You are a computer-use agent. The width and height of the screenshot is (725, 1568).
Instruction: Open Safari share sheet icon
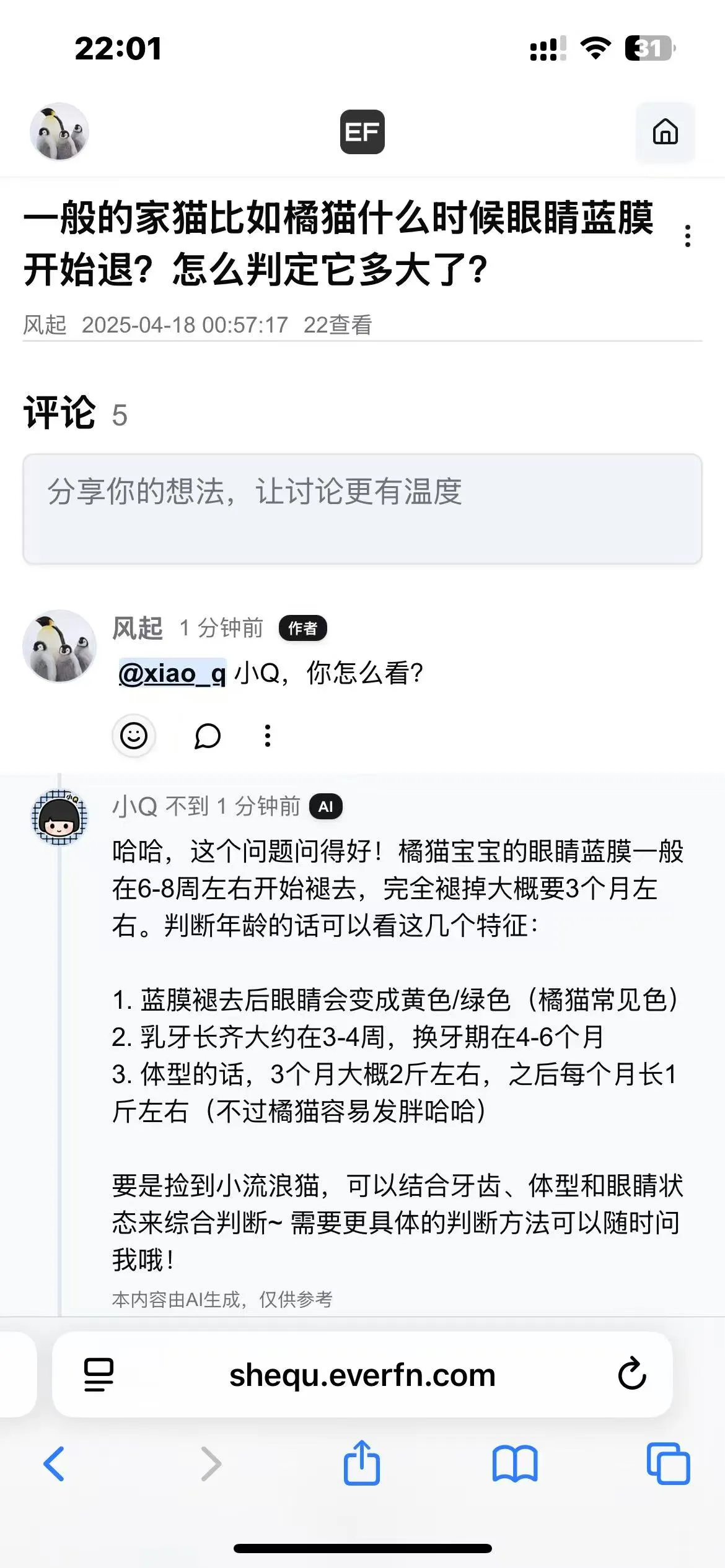tap(362, 1463)
